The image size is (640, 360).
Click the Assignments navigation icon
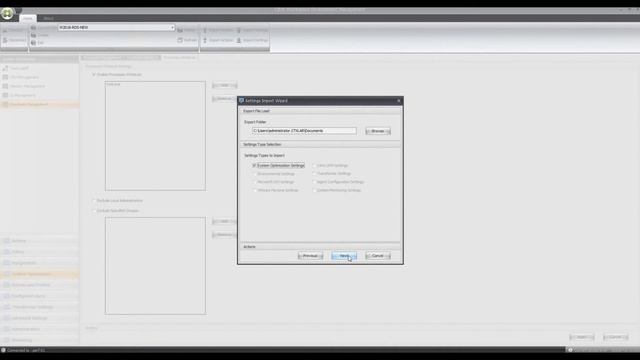click(x=7, y=263)
